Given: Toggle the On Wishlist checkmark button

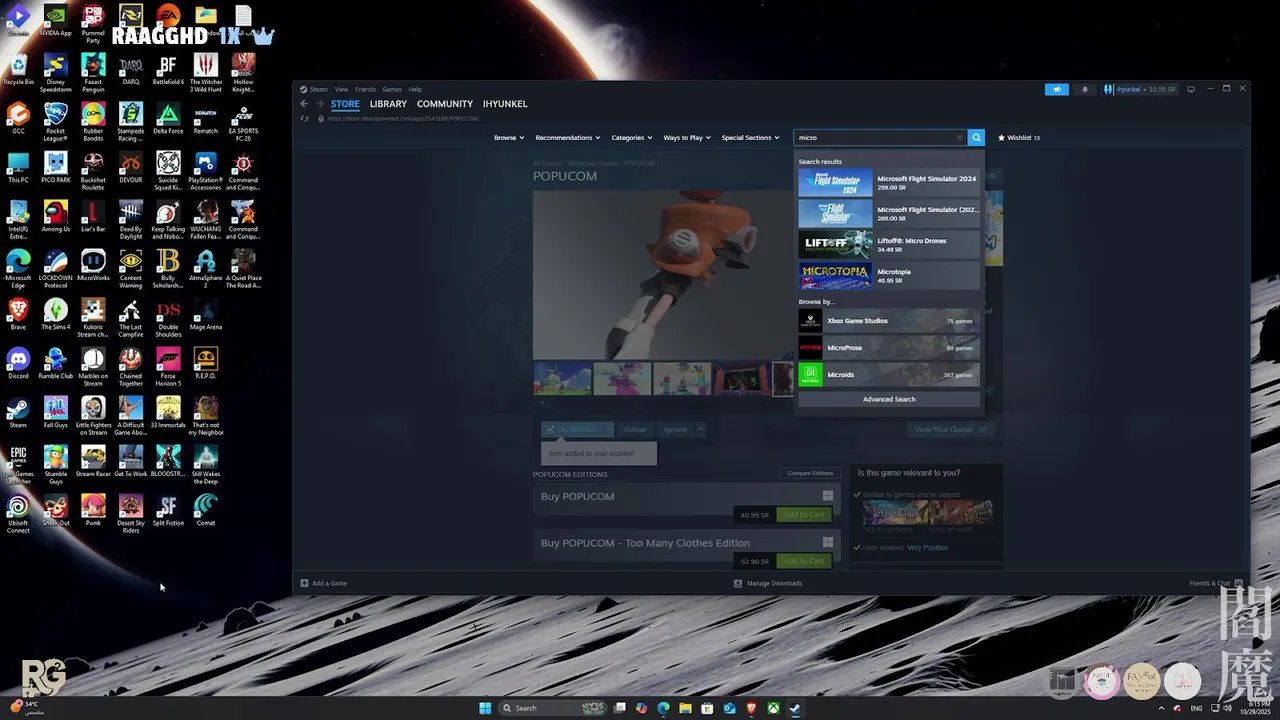Looking at the screenshot, I should coord(571,429).
